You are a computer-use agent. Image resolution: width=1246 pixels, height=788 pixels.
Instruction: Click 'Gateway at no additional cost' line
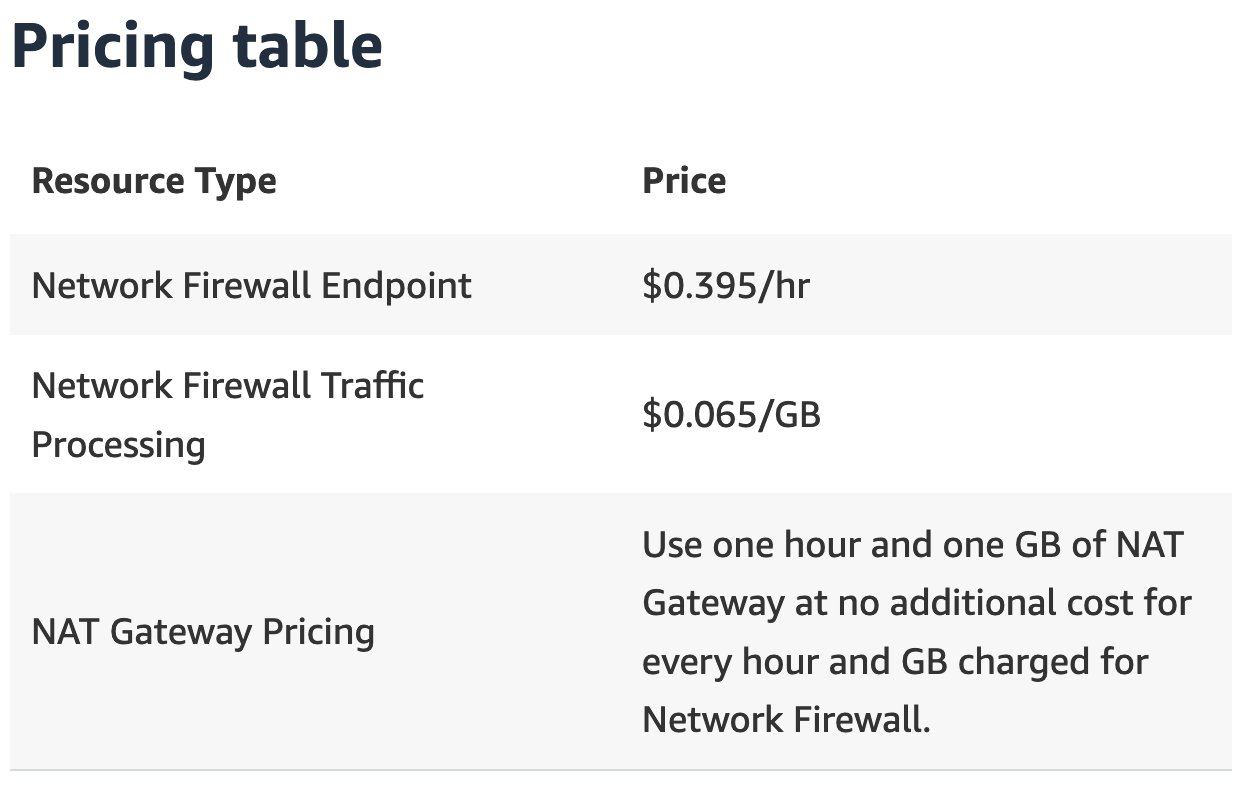[x=916, y=603]
